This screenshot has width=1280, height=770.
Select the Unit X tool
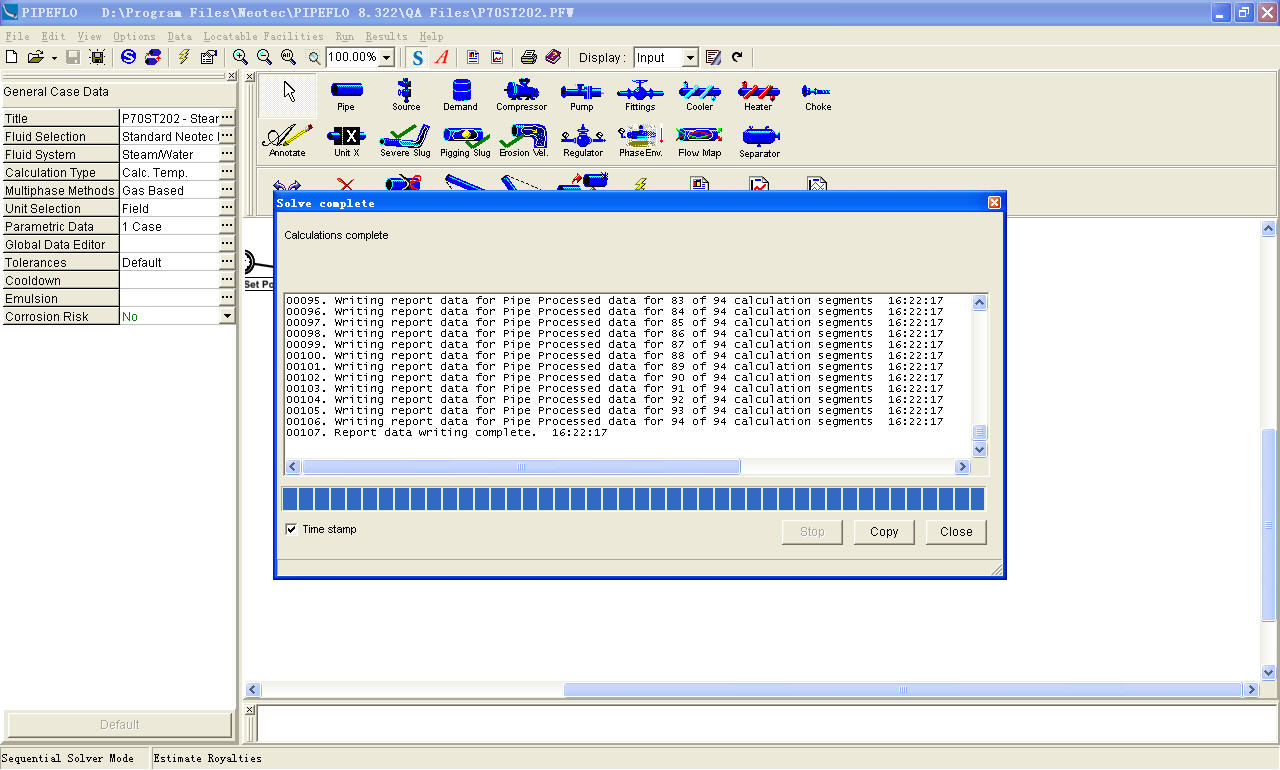[346, 141]
